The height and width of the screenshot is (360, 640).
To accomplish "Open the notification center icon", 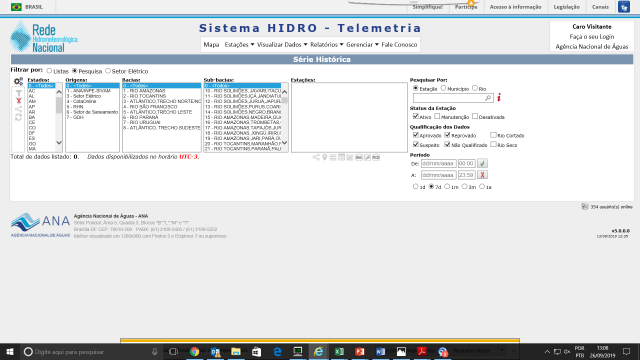I will [627, 351].
